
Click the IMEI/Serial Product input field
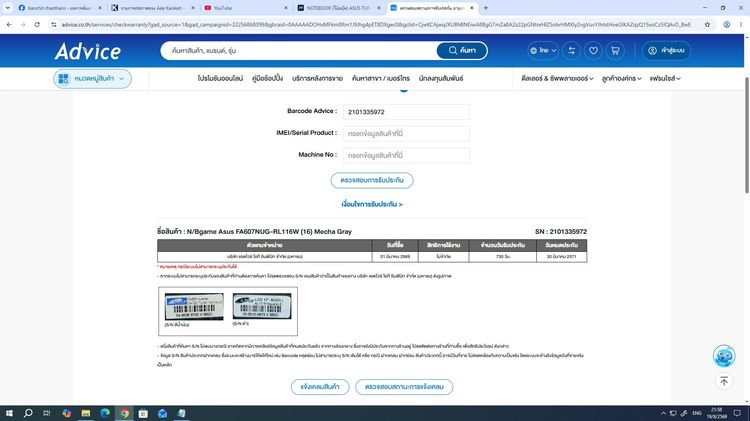point(406,133)
